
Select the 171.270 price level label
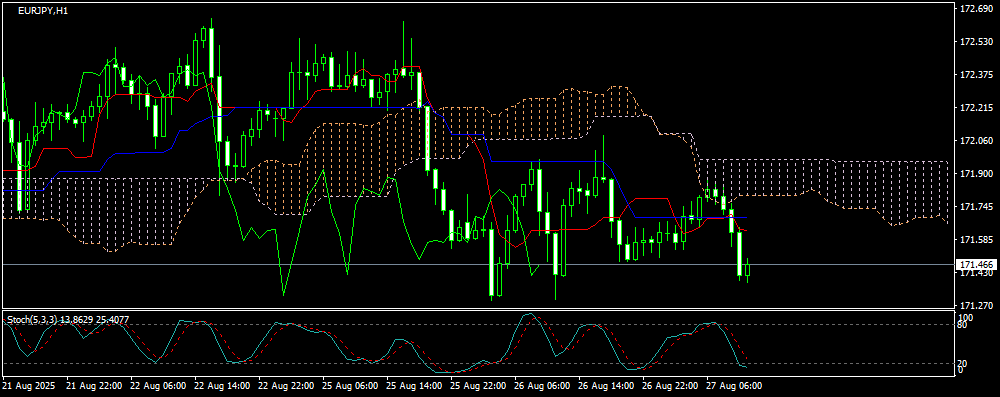(977, 306)
